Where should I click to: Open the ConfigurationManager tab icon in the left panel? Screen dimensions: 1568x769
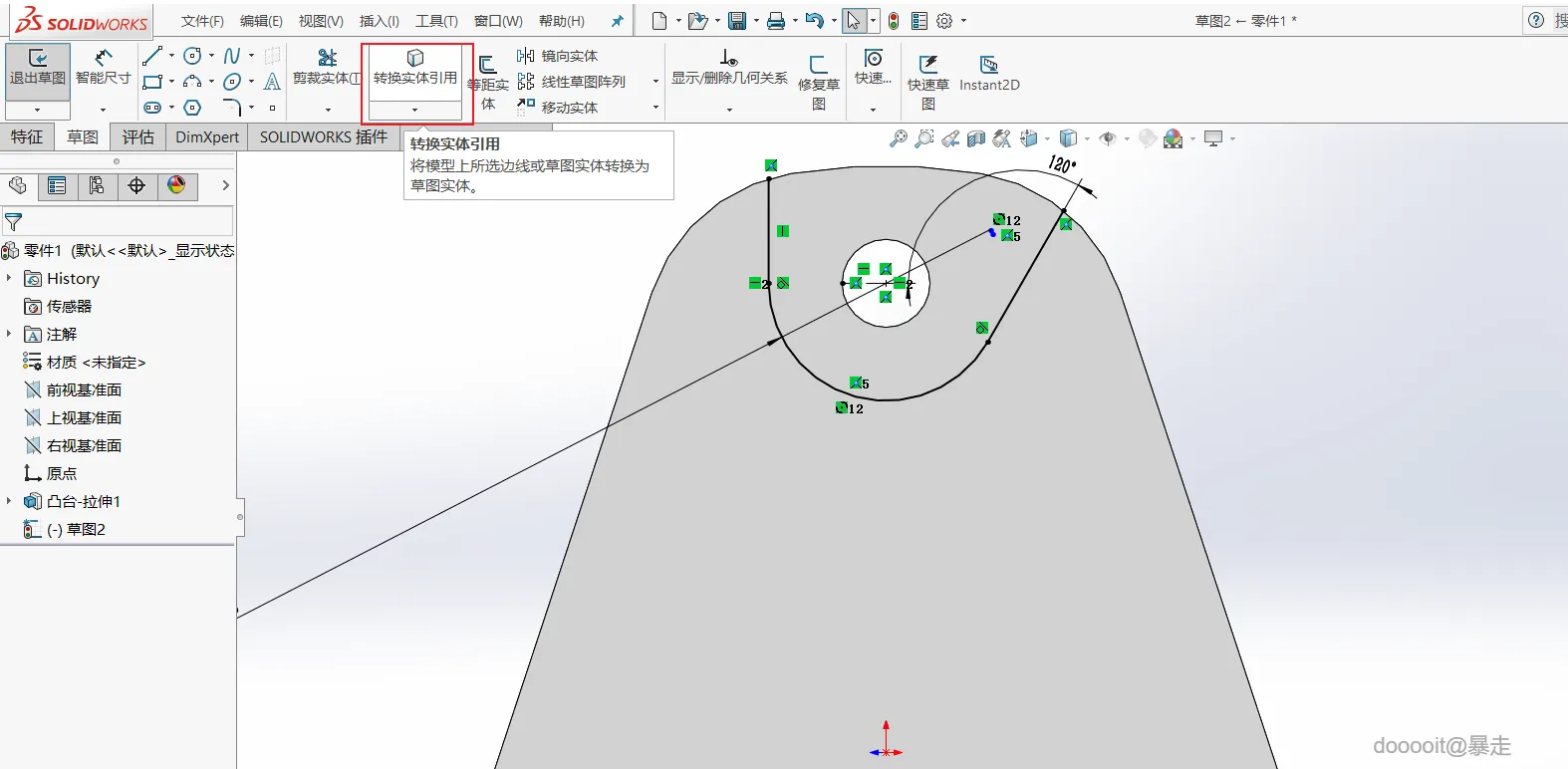97,185
